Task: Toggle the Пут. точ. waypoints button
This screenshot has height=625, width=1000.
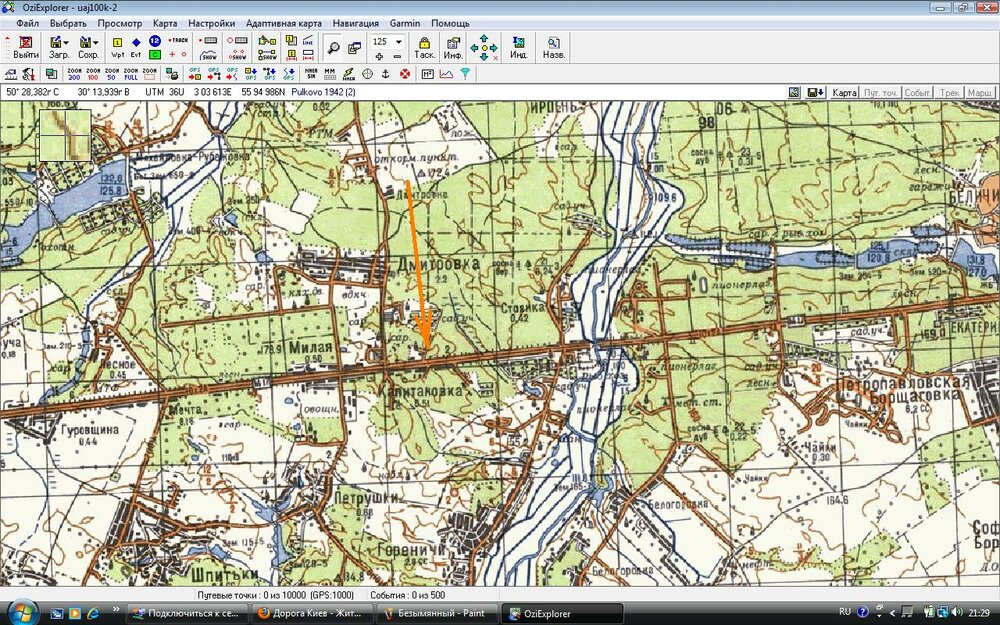Action: point(881,92)
